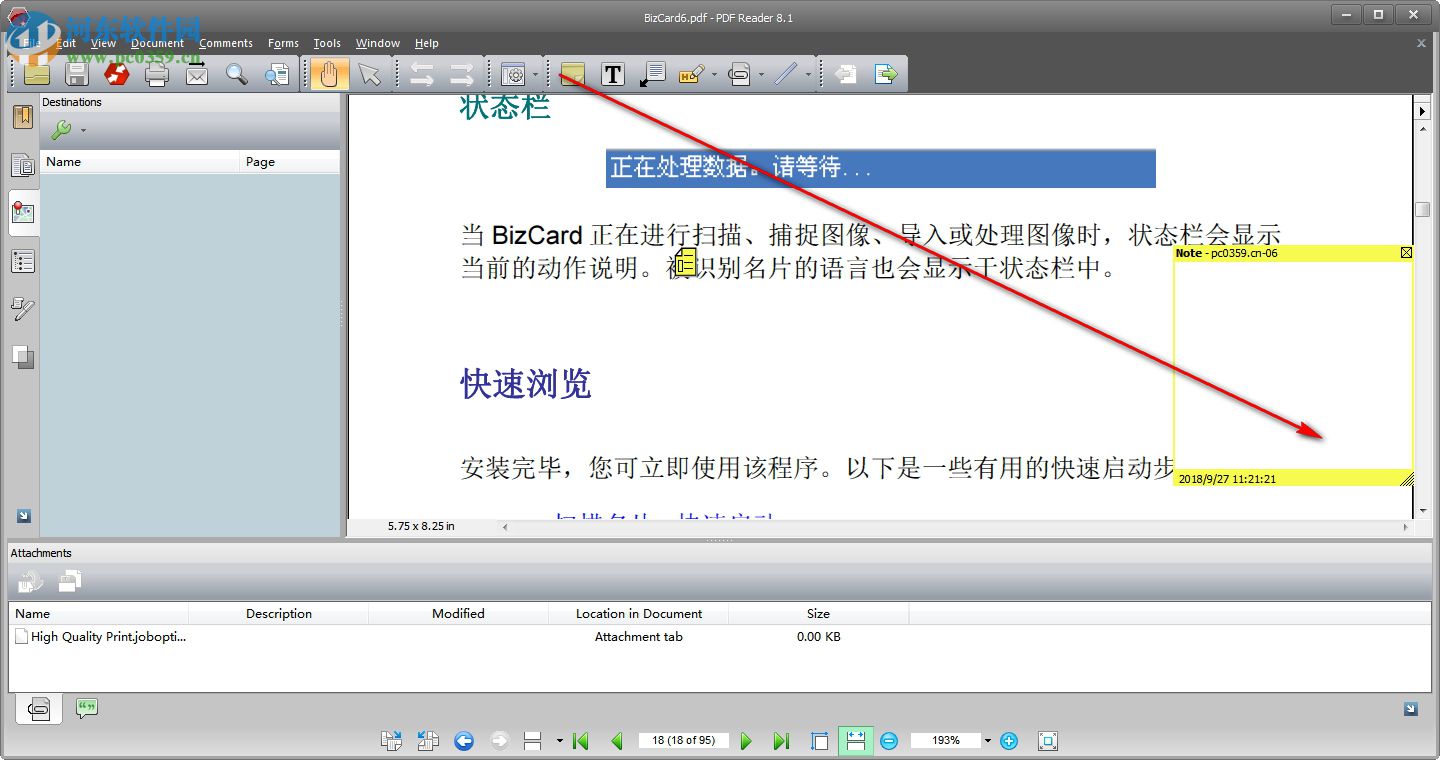Sort destinations by Name column
The width and height of the screenshot is (1440, 760).
(x=140, y=162)
